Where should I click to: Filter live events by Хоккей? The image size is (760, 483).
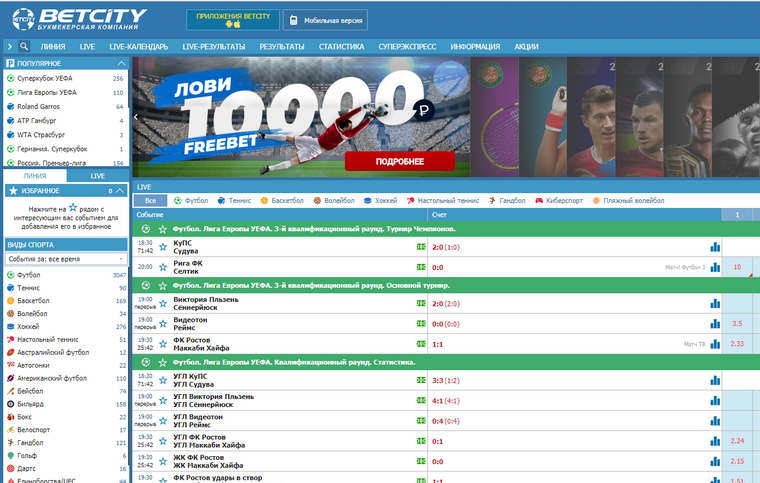pyautogui.click(x=380, y=201)
